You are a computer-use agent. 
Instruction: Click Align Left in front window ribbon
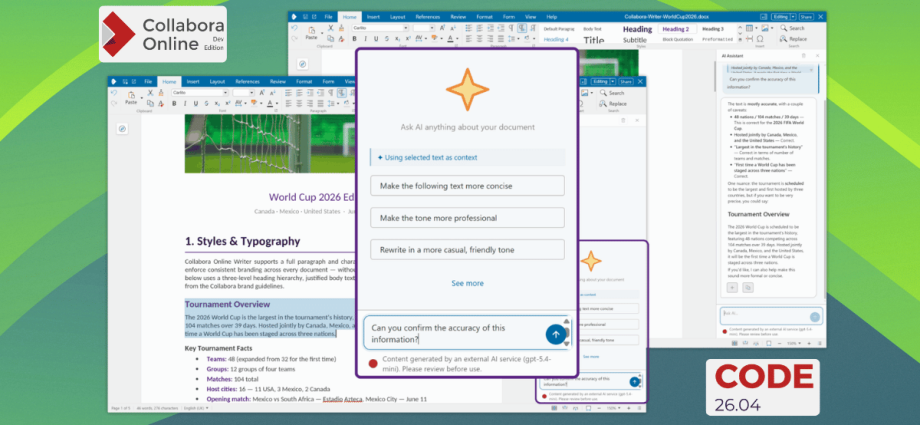[288, 103]
